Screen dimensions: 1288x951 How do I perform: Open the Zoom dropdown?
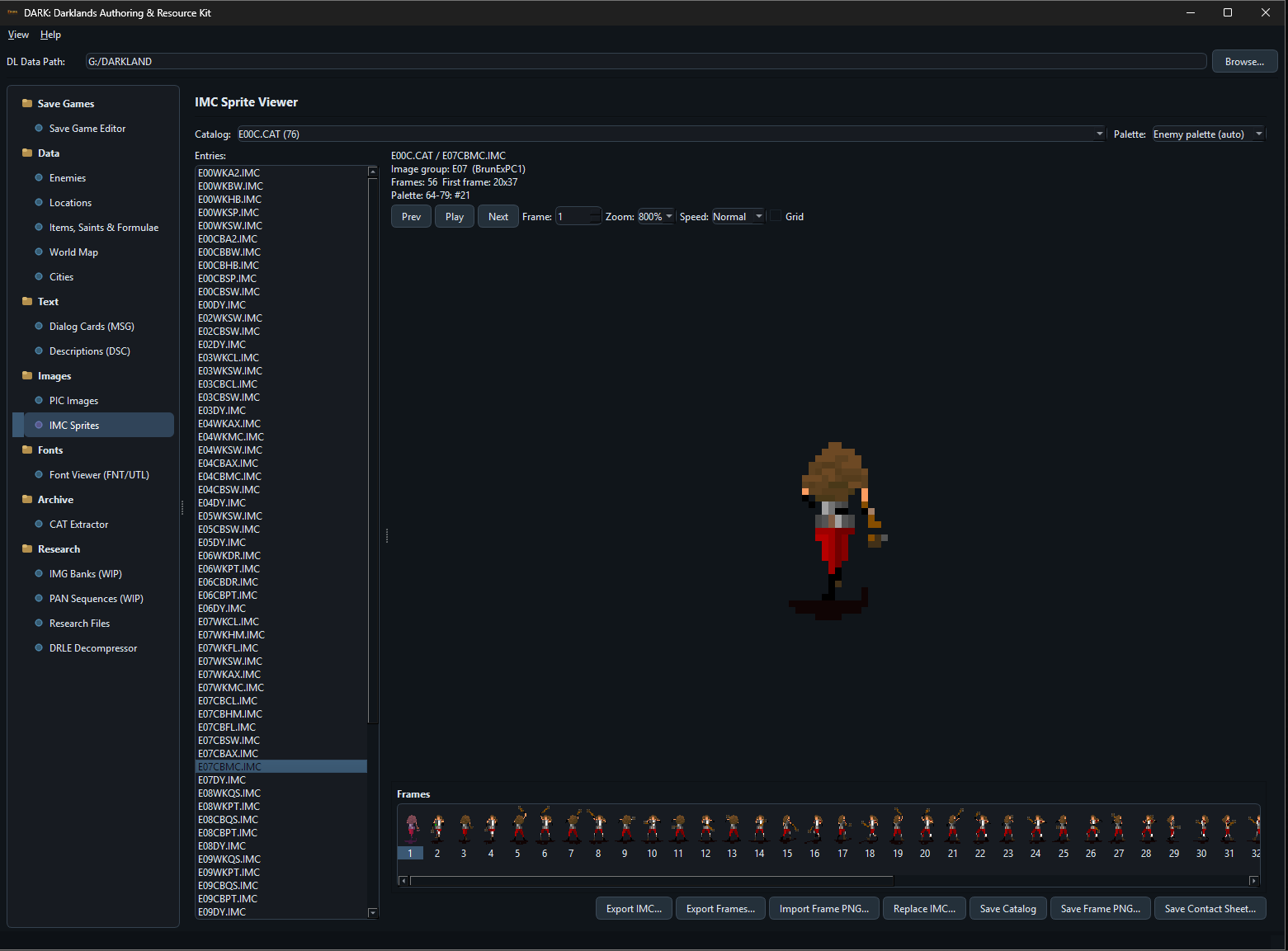(656, 217)
